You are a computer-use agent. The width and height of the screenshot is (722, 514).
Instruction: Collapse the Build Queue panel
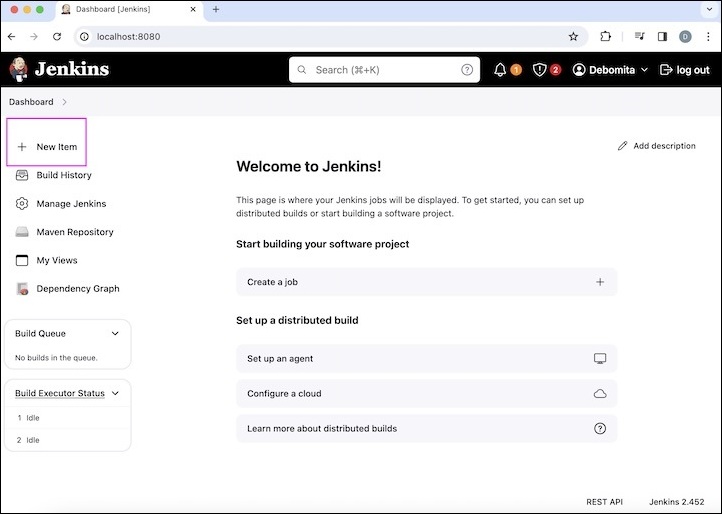point(115,334)
